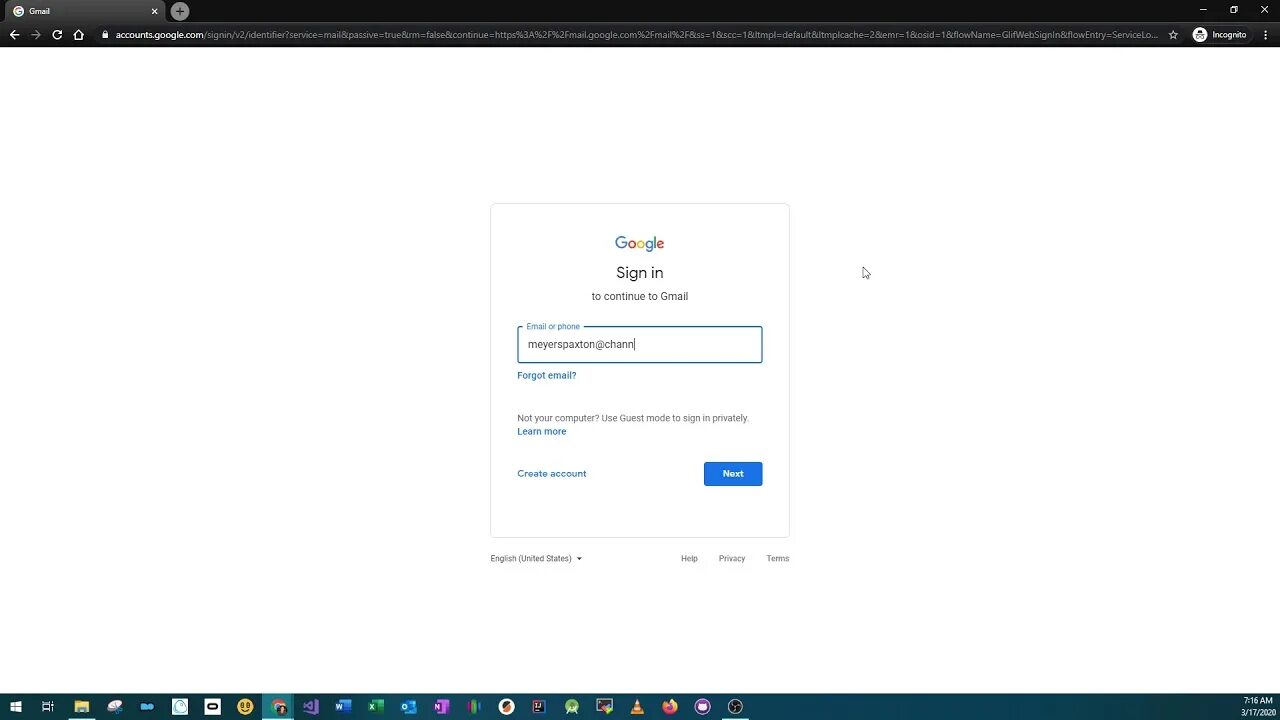Image resolution: width=1280 pixels, height=720 pixels.
Task: Open the Oculus taskbar app
Action: click(x=213, y=707)
